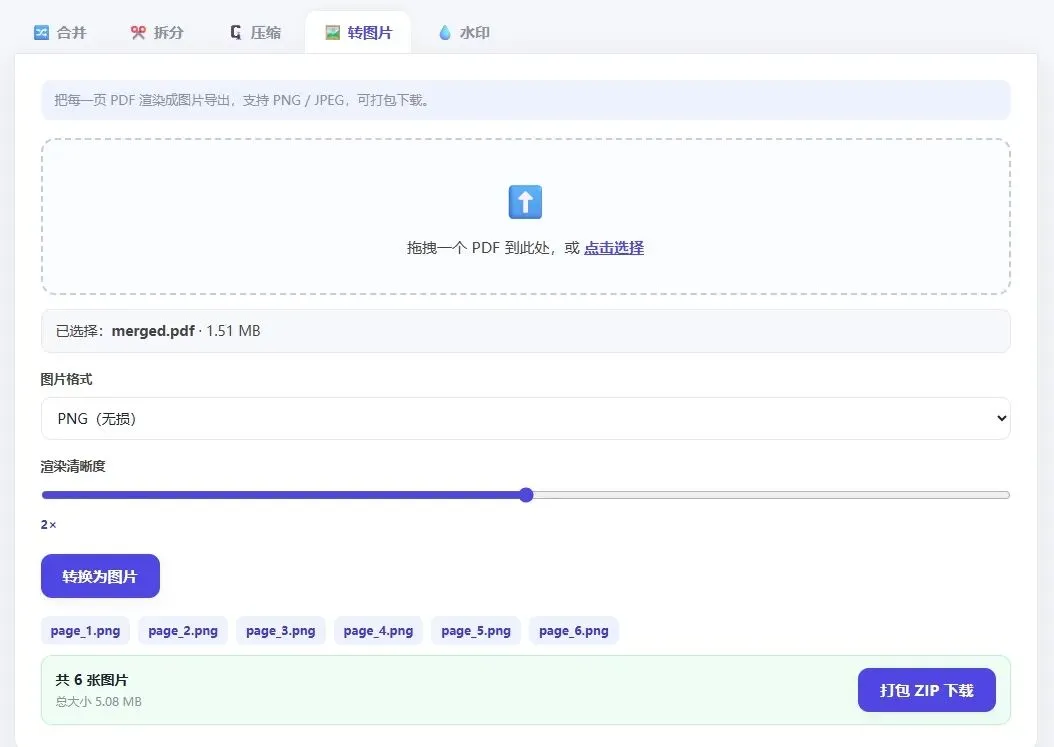Image resolution: width=1054 pixels, height=747 pixels.
Task: Select the page_5.png chip
Action: point(476,631)
